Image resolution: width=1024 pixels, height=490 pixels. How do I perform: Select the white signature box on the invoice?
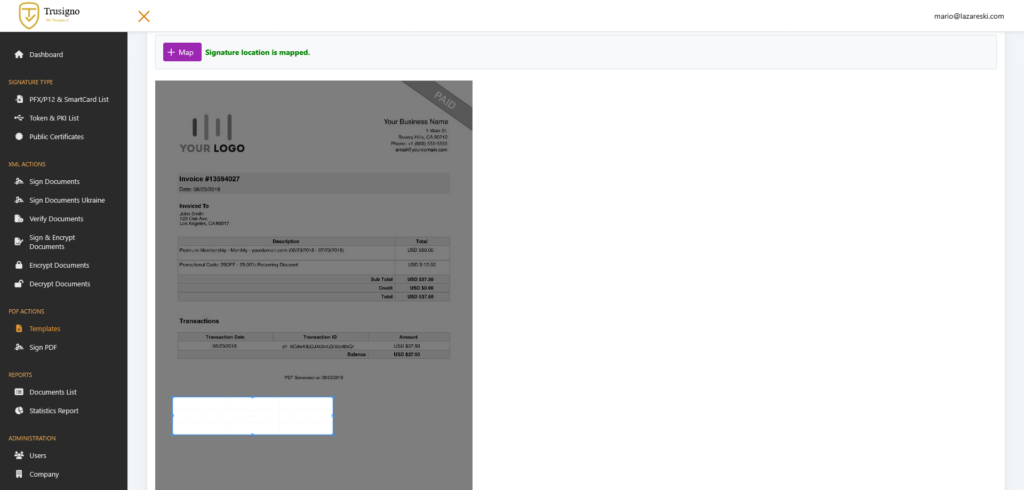click(x=252, y=416)
